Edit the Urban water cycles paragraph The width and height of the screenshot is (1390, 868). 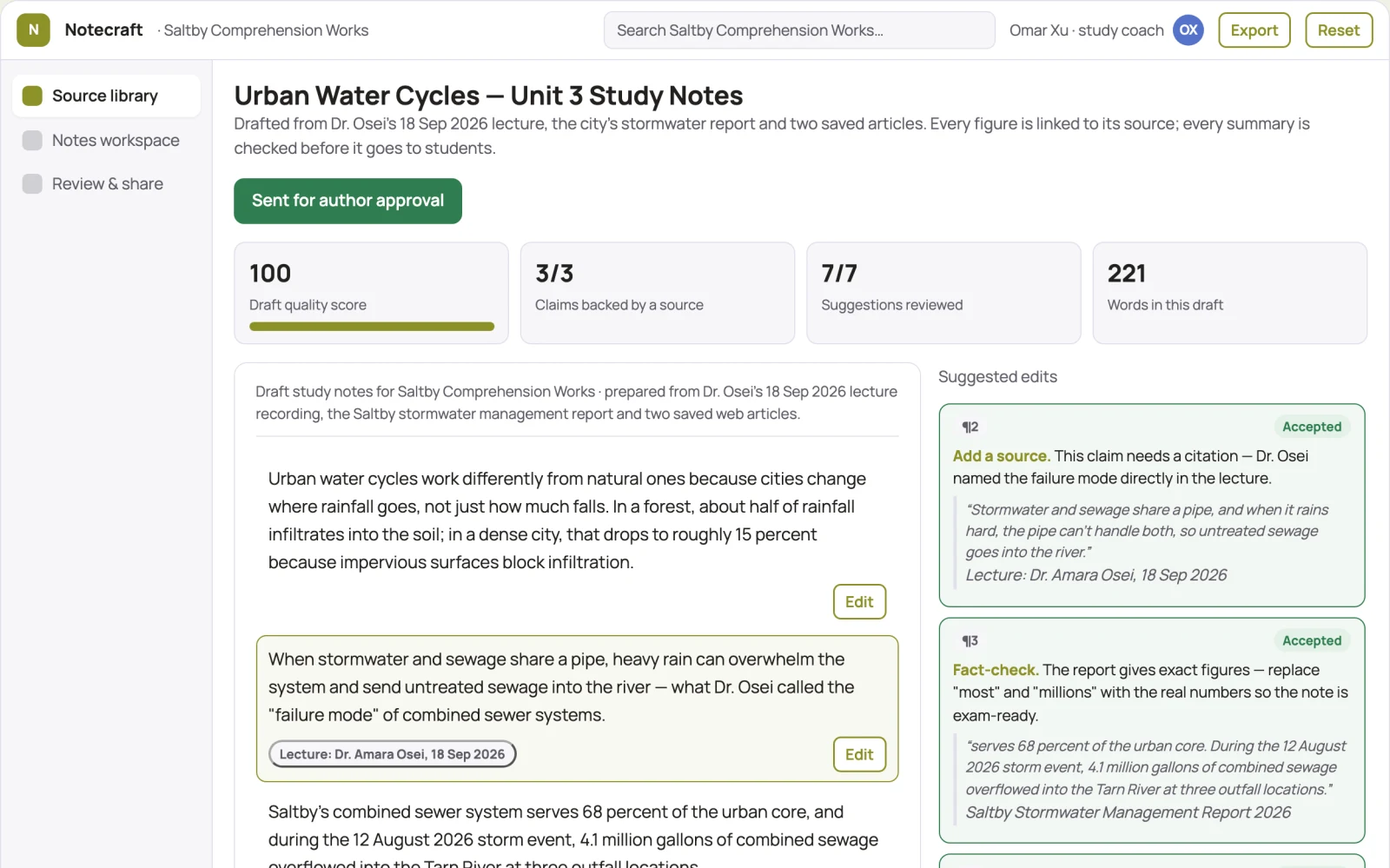pos(859,601)
